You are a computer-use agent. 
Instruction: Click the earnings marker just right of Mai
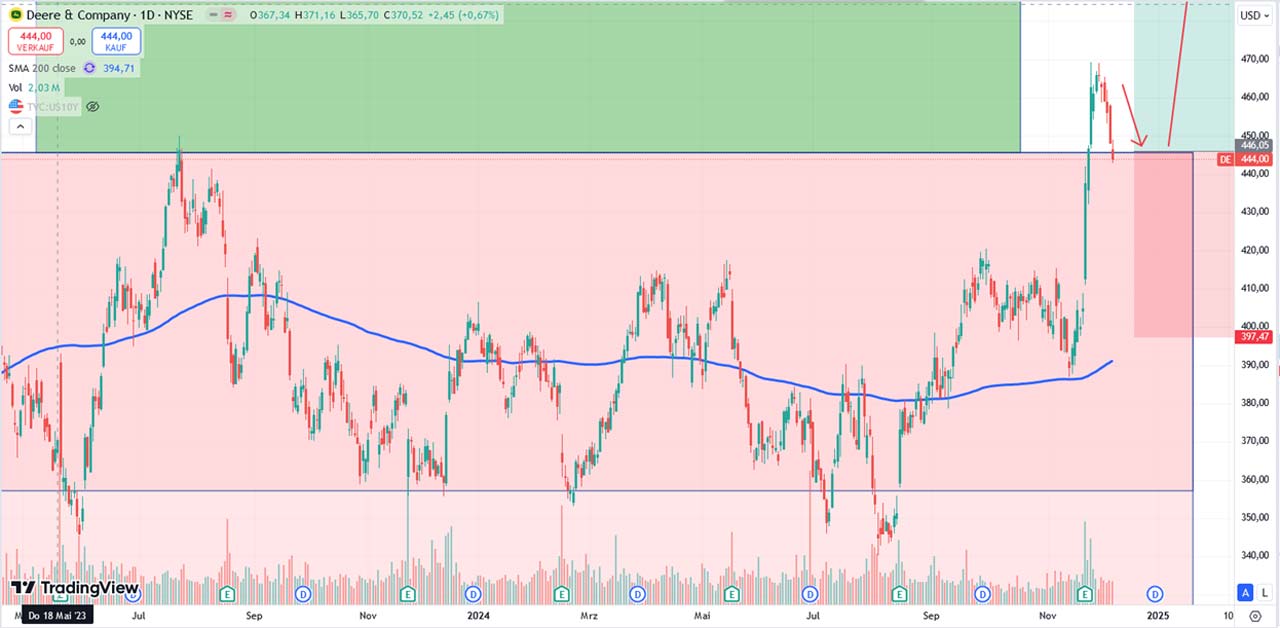pos(733,594)
